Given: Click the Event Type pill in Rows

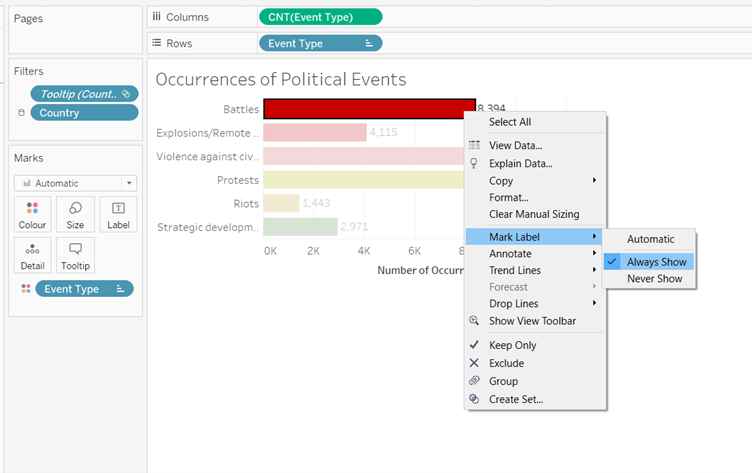Looking at the screenshot, I should coord(320,43).
